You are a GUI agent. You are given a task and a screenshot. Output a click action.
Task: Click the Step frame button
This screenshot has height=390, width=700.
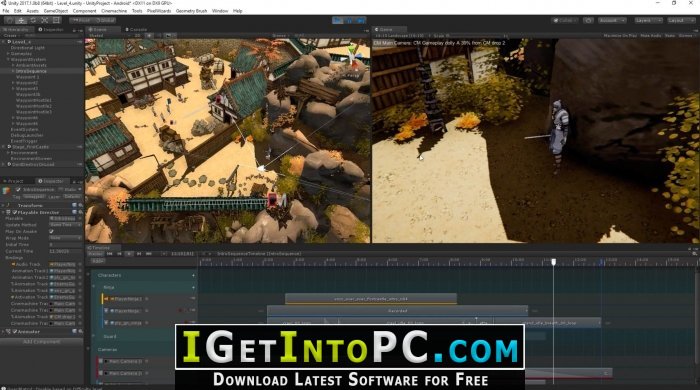pyautogui.click(x=361, y=21)
